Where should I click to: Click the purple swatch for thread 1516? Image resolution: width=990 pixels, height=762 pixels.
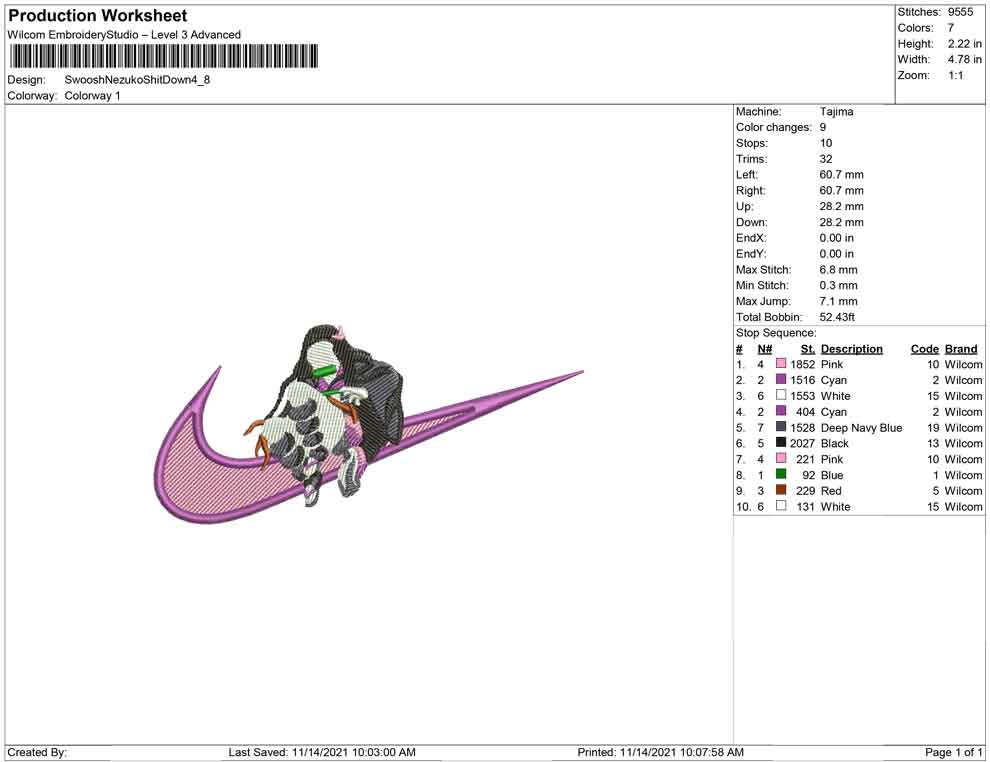pos(781,379)
